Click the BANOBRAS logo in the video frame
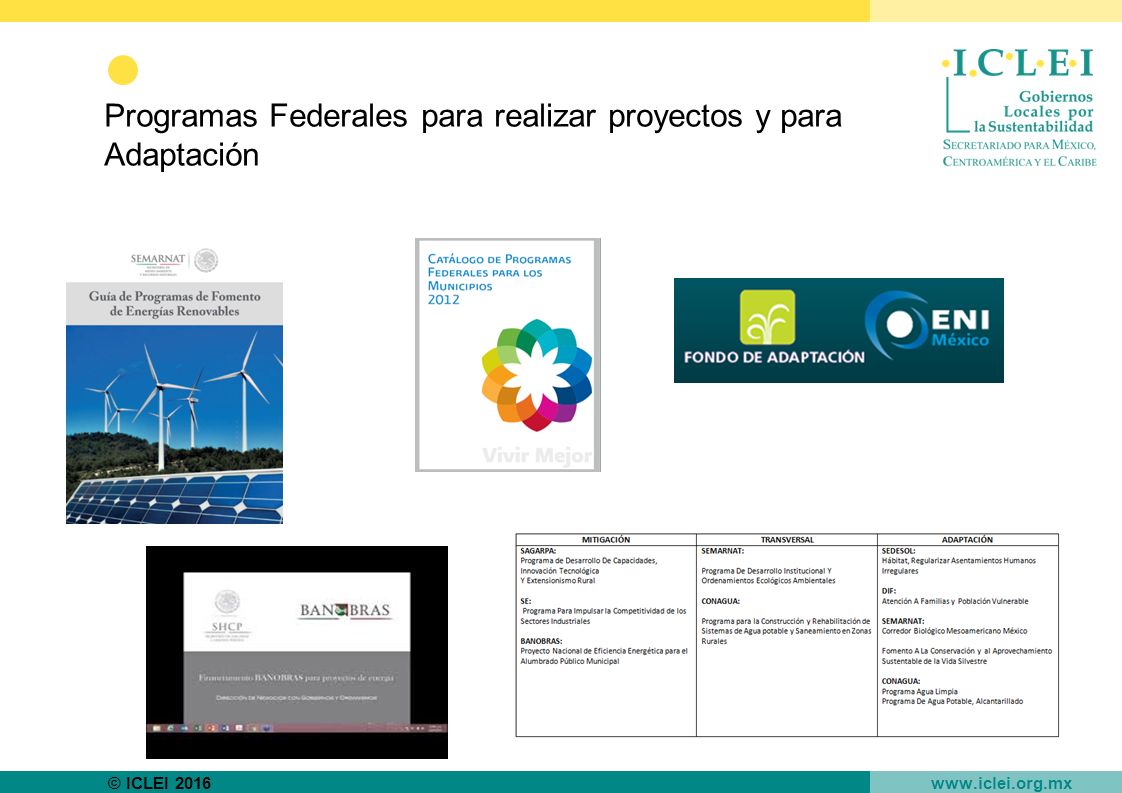Screen dimensions: 1122x793 [345, 610]
